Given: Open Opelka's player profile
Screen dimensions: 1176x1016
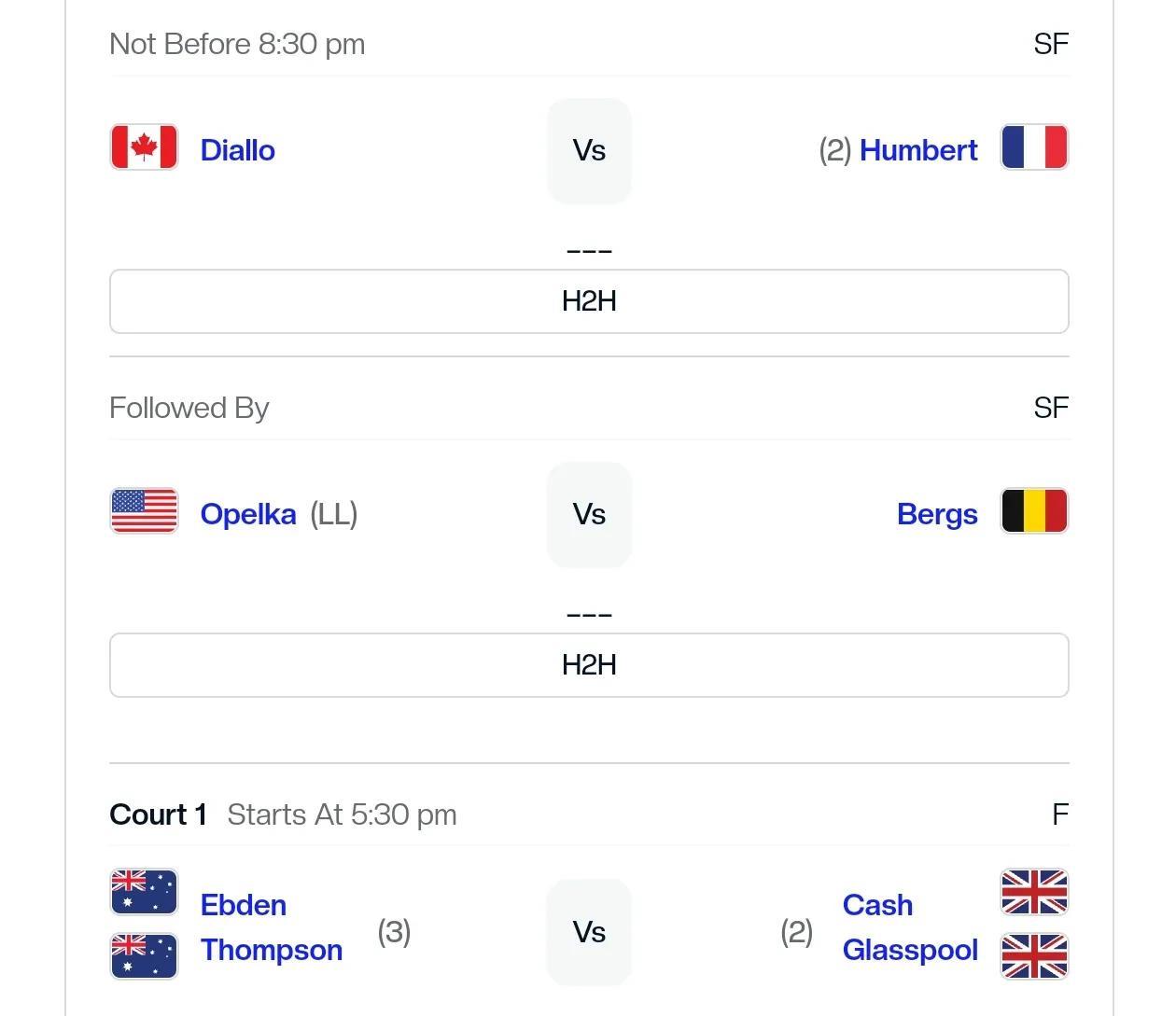Looking at the screenshot, I should (x=248, y=514).
